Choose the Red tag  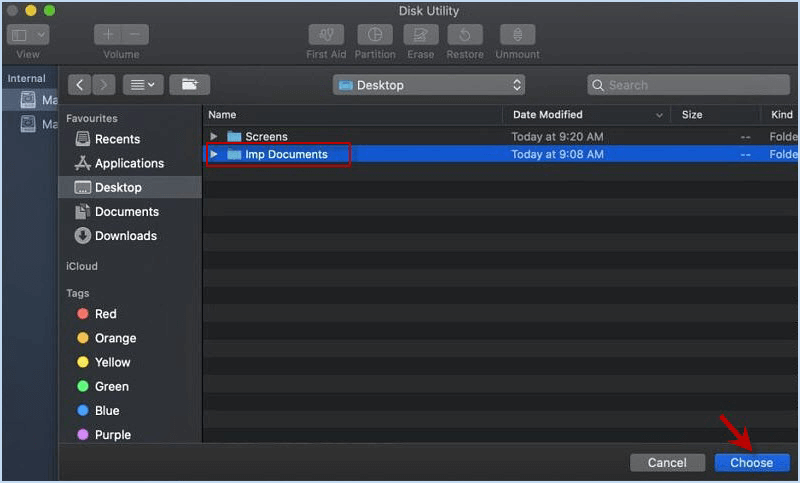pos(97,314)
